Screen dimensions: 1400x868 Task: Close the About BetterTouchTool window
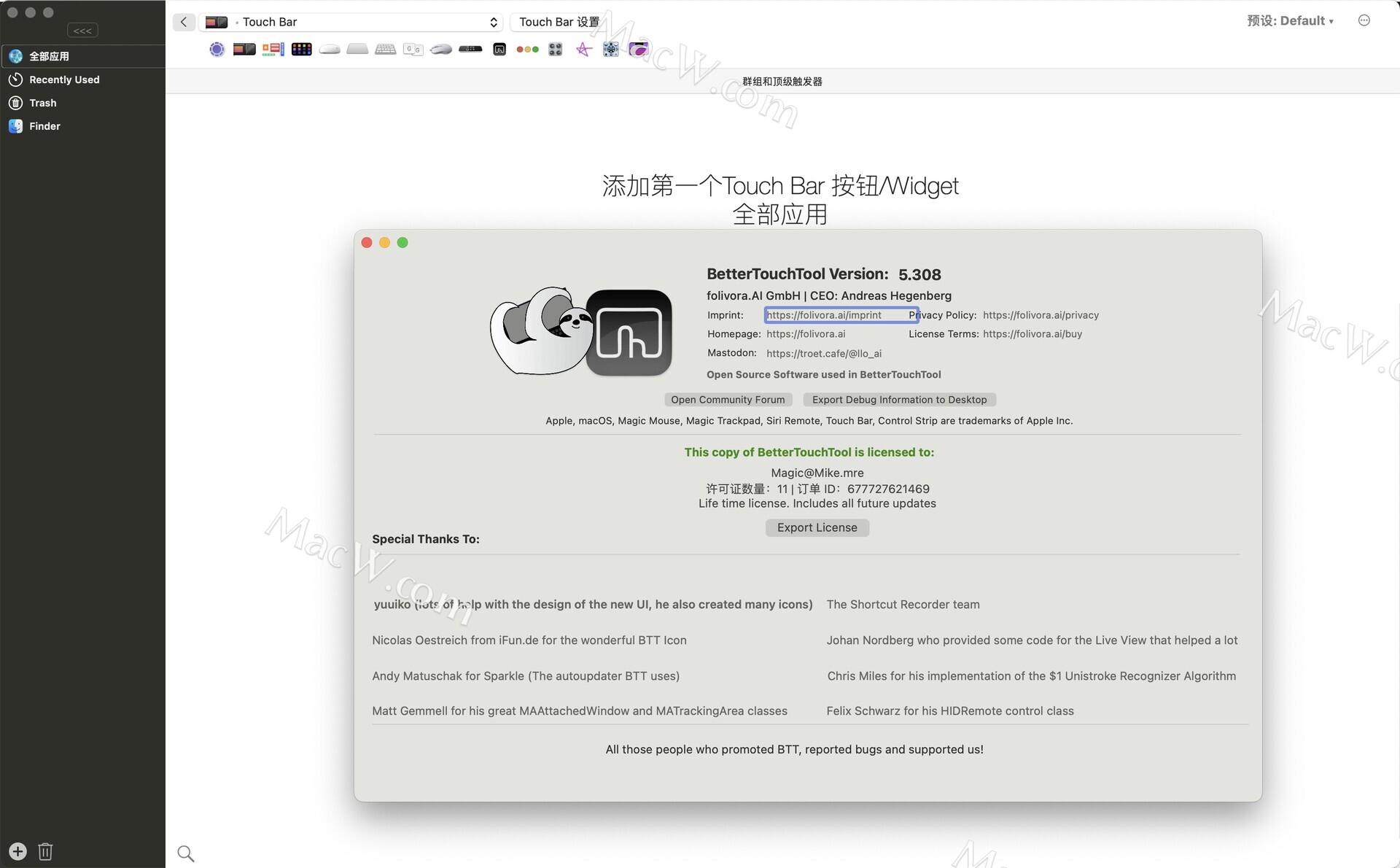(367, 243)
